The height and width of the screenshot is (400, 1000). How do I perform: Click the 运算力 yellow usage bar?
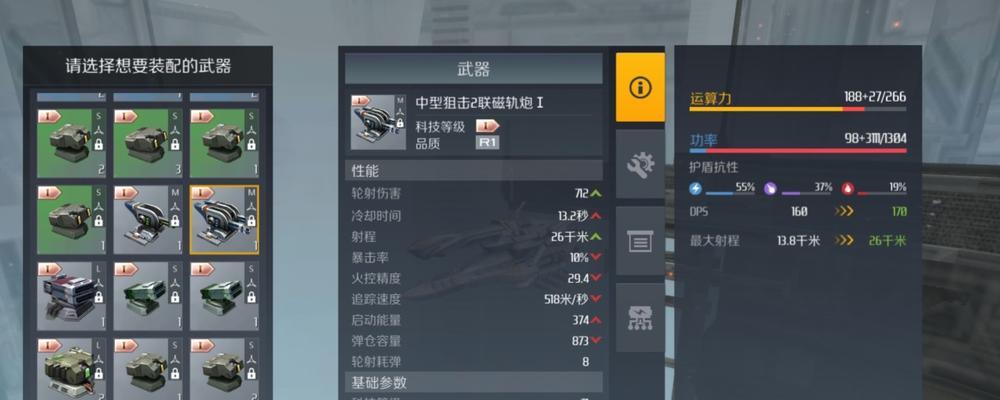[x=797, y=109]
